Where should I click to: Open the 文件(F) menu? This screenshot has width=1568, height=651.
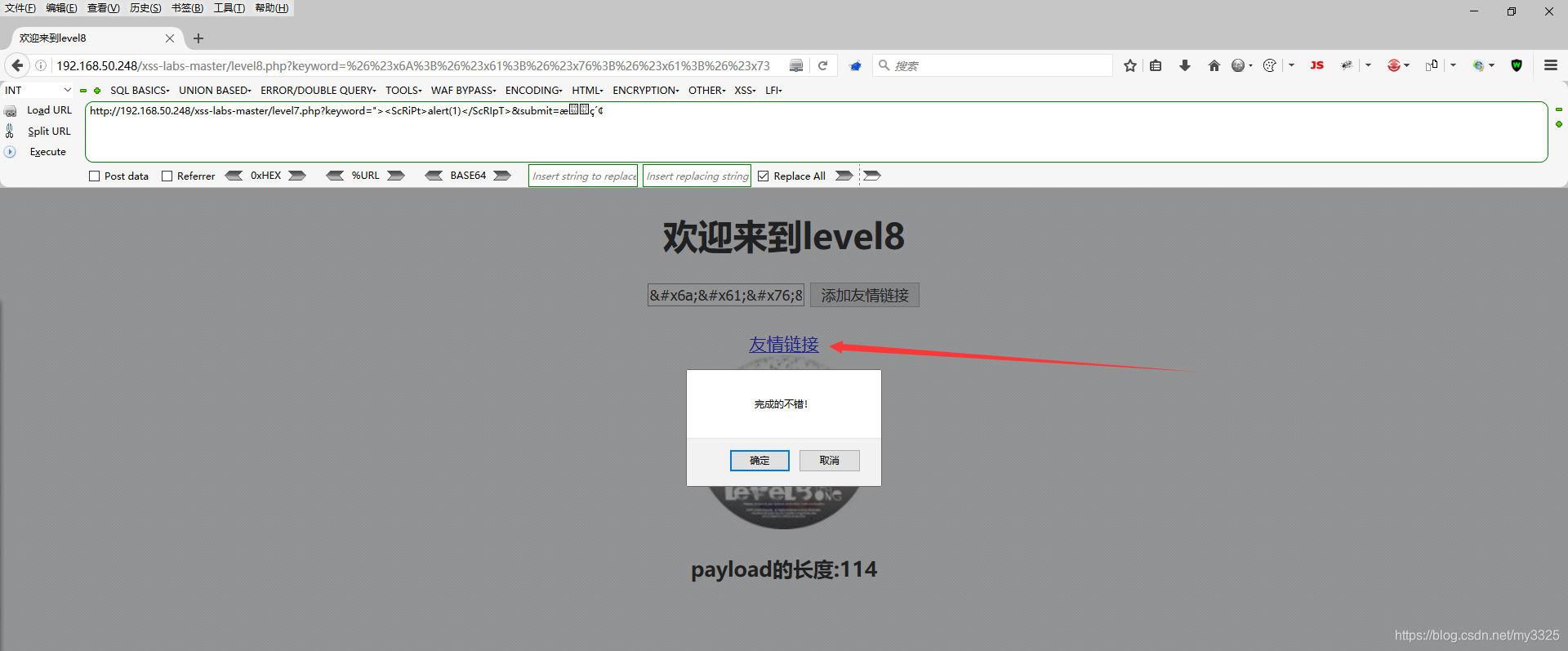[x=20, y=8]
